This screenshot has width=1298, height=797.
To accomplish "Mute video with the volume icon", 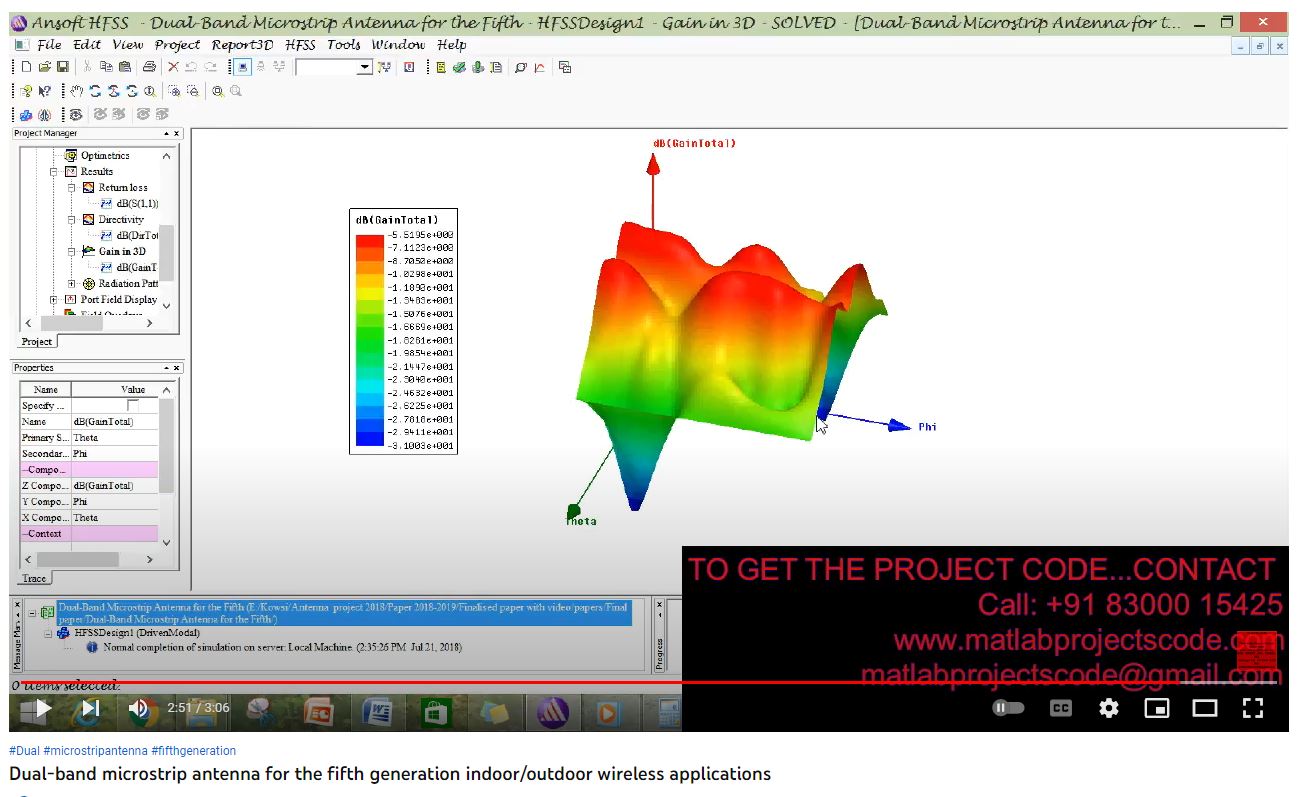I will coord(138,708).
